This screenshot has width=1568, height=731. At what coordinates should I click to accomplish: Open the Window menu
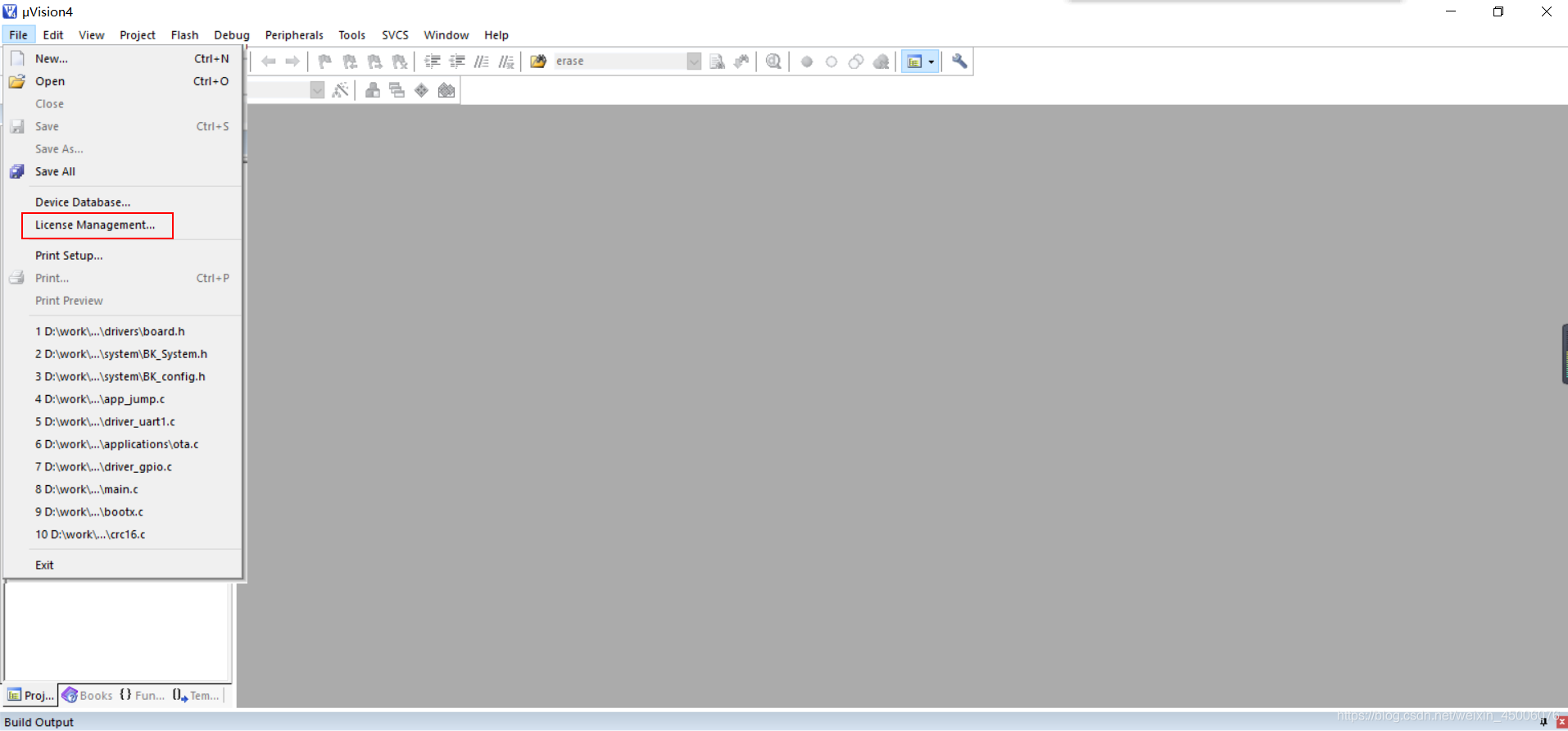pyautogui.click(x=446, y=35)
